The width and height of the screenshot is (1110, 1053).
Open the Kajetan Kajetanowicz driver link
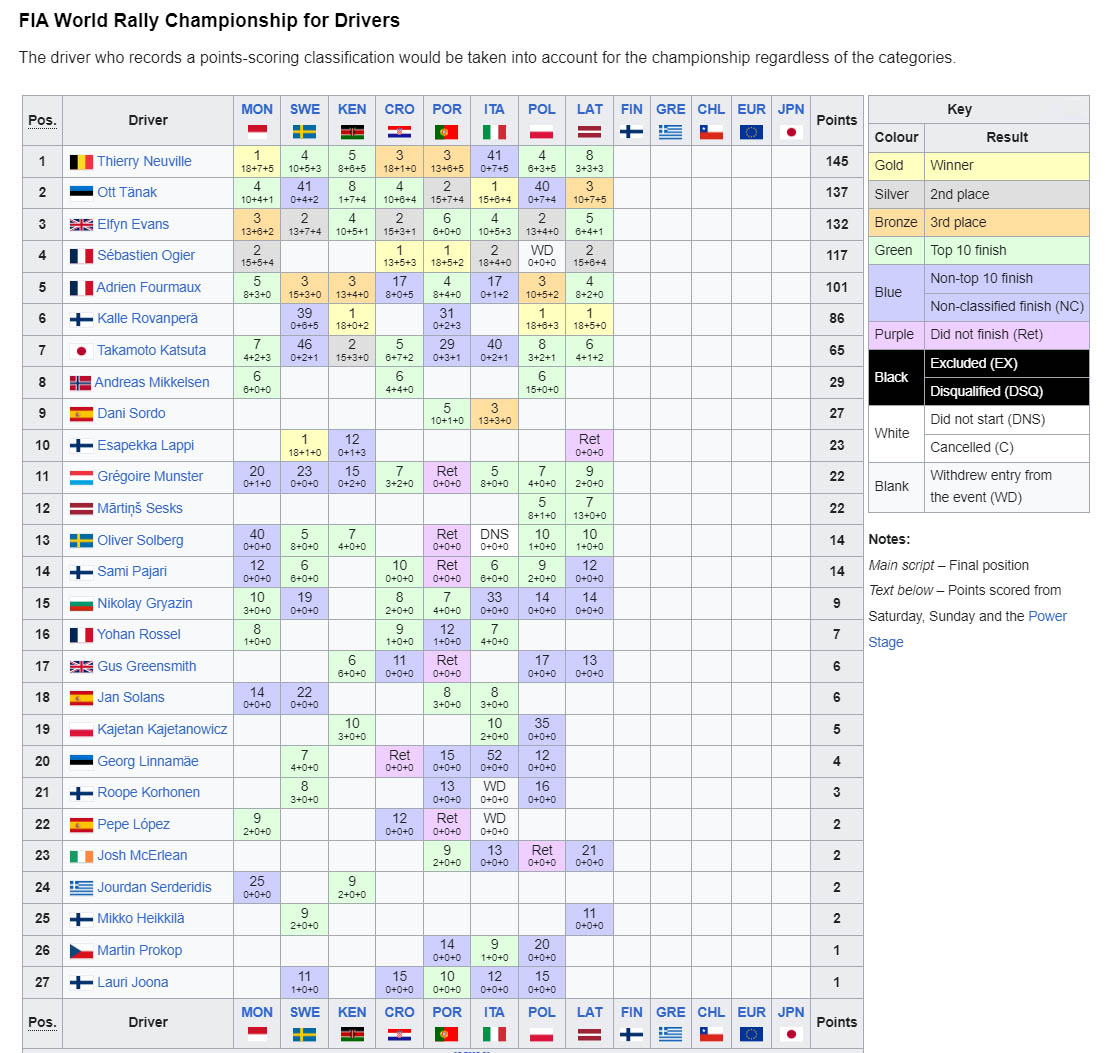[162, 729]
